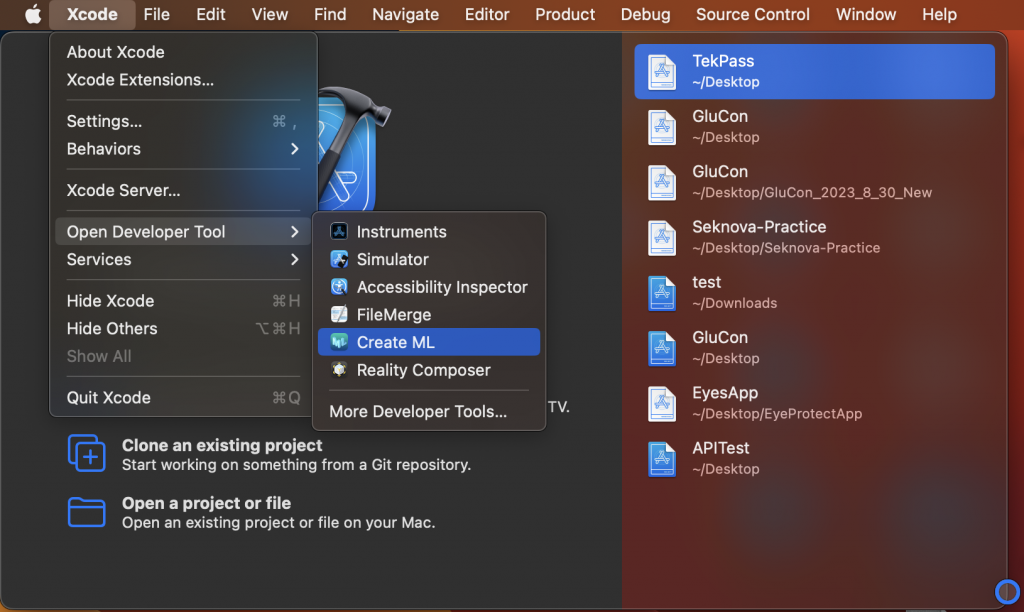Open the Navigate menu
1024x612 pixels.
coord(406,14)
